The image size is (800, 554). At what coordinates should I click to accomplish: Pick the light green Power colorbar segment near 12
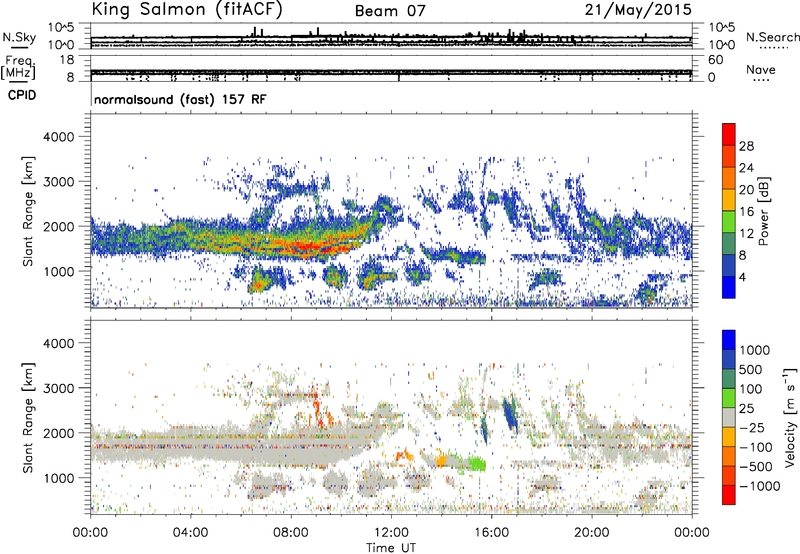tap(729, 222)
